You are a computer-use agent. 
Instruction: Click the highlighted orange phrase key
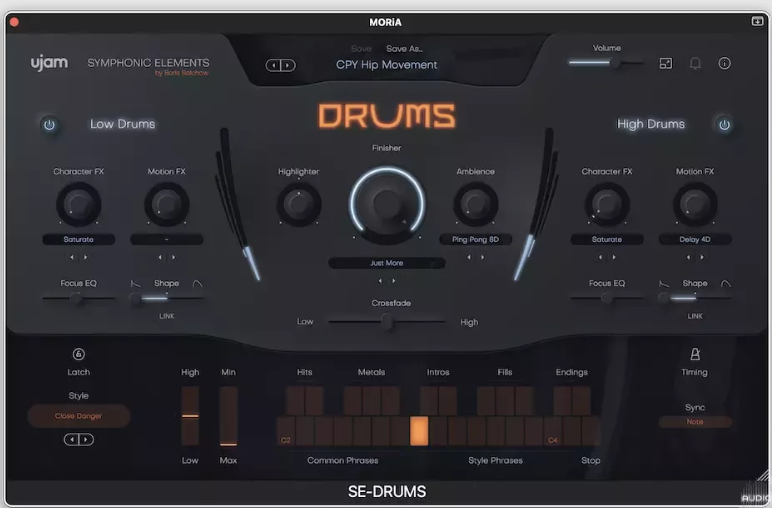tap(419, 431)
